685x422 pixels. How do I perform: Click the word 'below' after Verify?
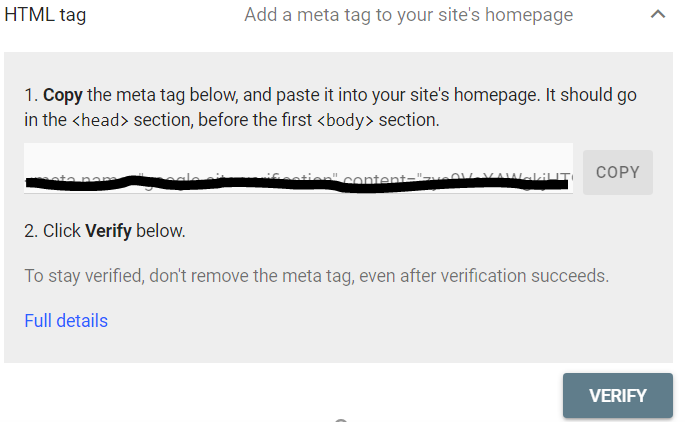(160, 231)
